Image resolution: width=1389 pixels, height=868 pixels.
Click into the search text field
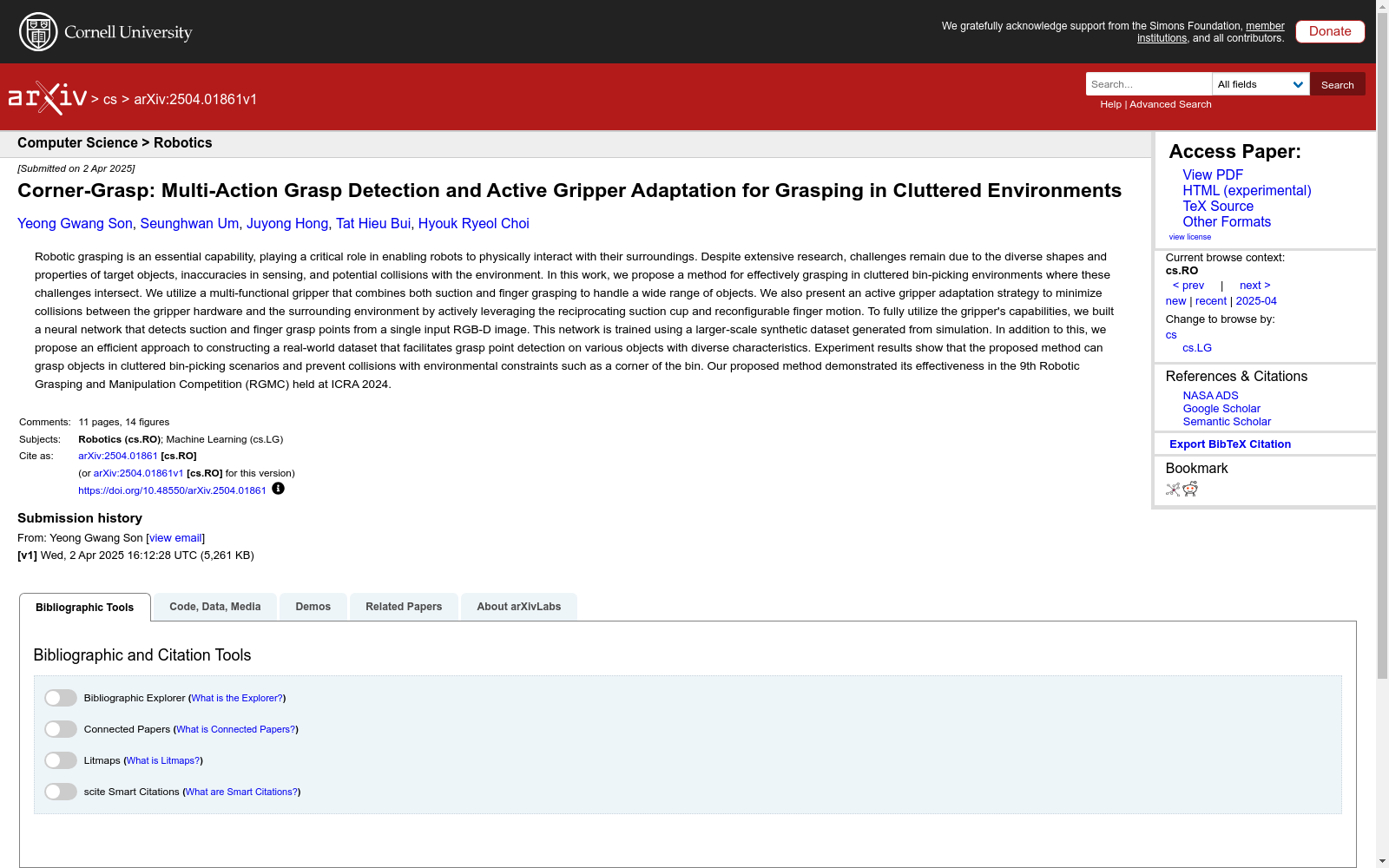[x=1149, y=84]
